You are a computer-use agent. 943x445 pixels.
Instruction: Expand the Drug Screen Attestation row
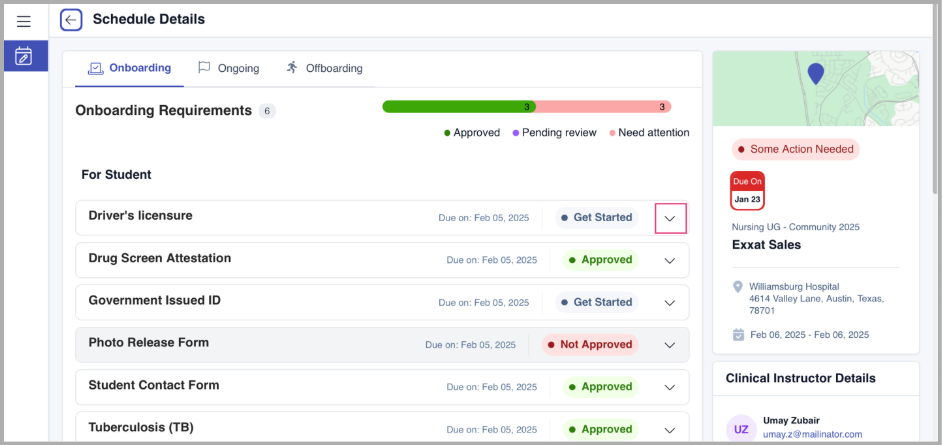670,260
